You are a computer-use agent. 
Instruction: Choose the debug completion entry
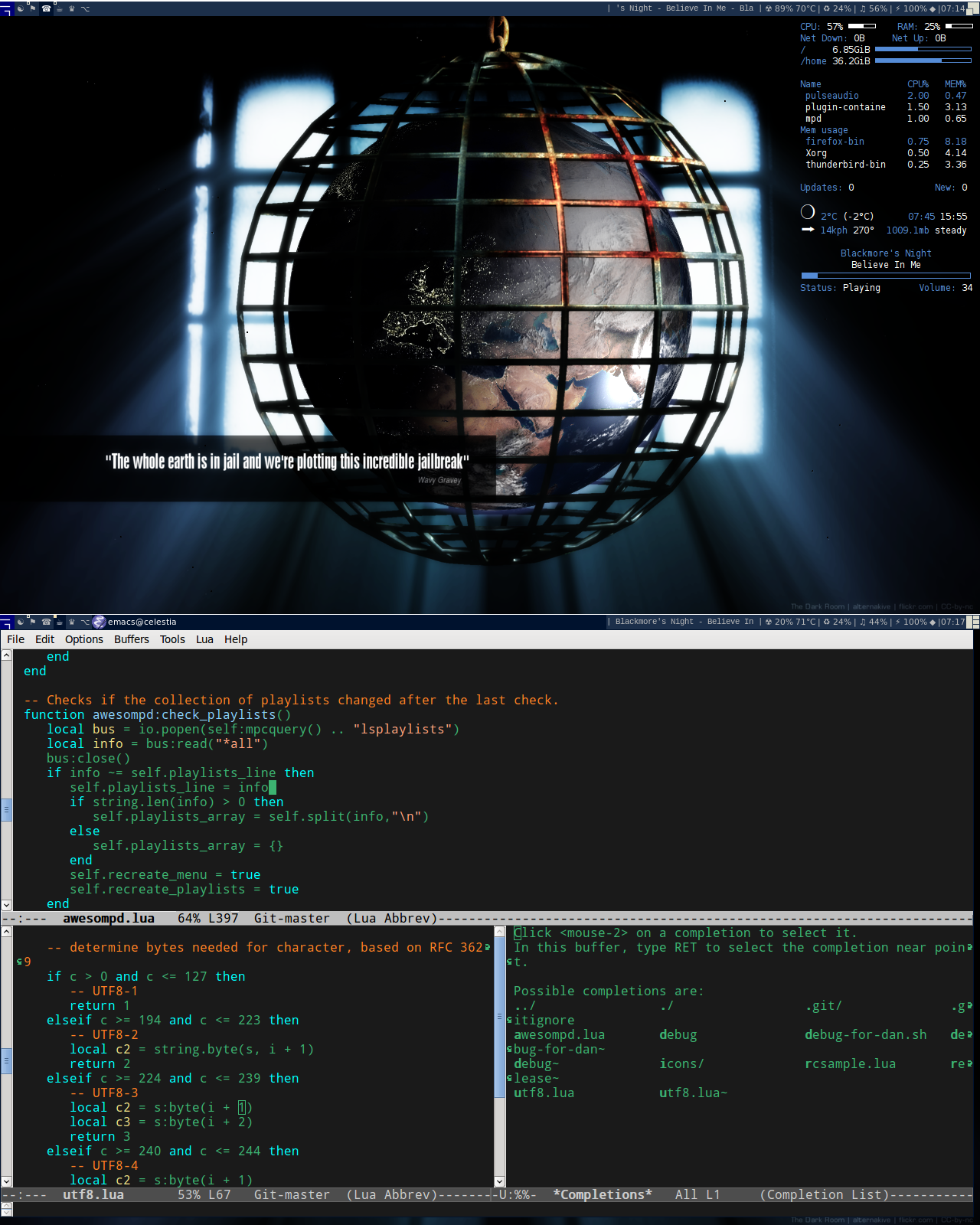click(x=678, y=1034)
